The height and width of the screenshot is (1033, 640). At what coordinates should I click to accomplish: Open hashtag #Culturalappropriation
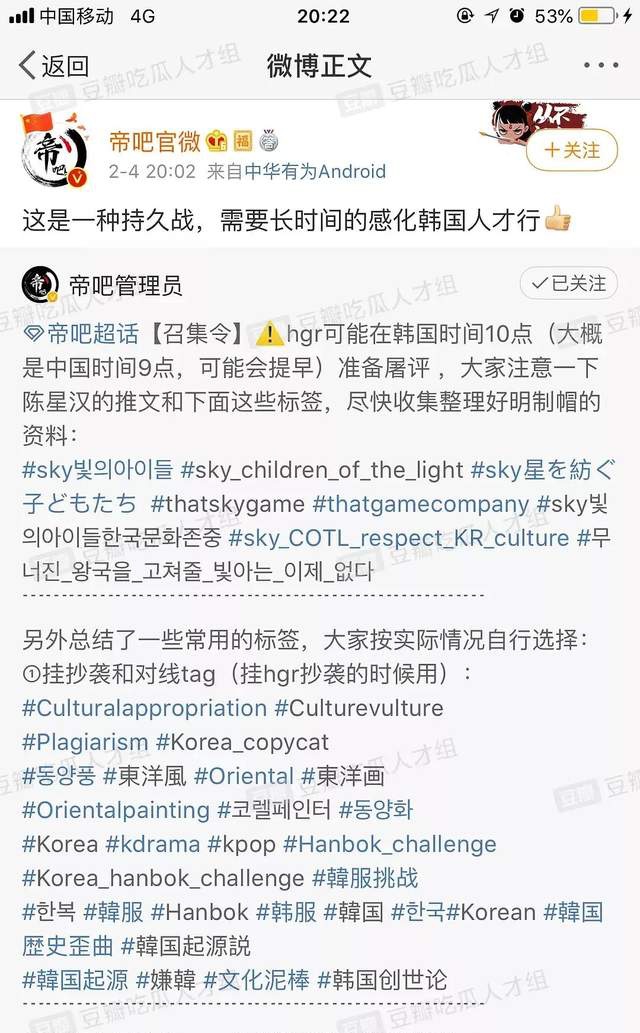pyautogui.click(x=144, y=708)
